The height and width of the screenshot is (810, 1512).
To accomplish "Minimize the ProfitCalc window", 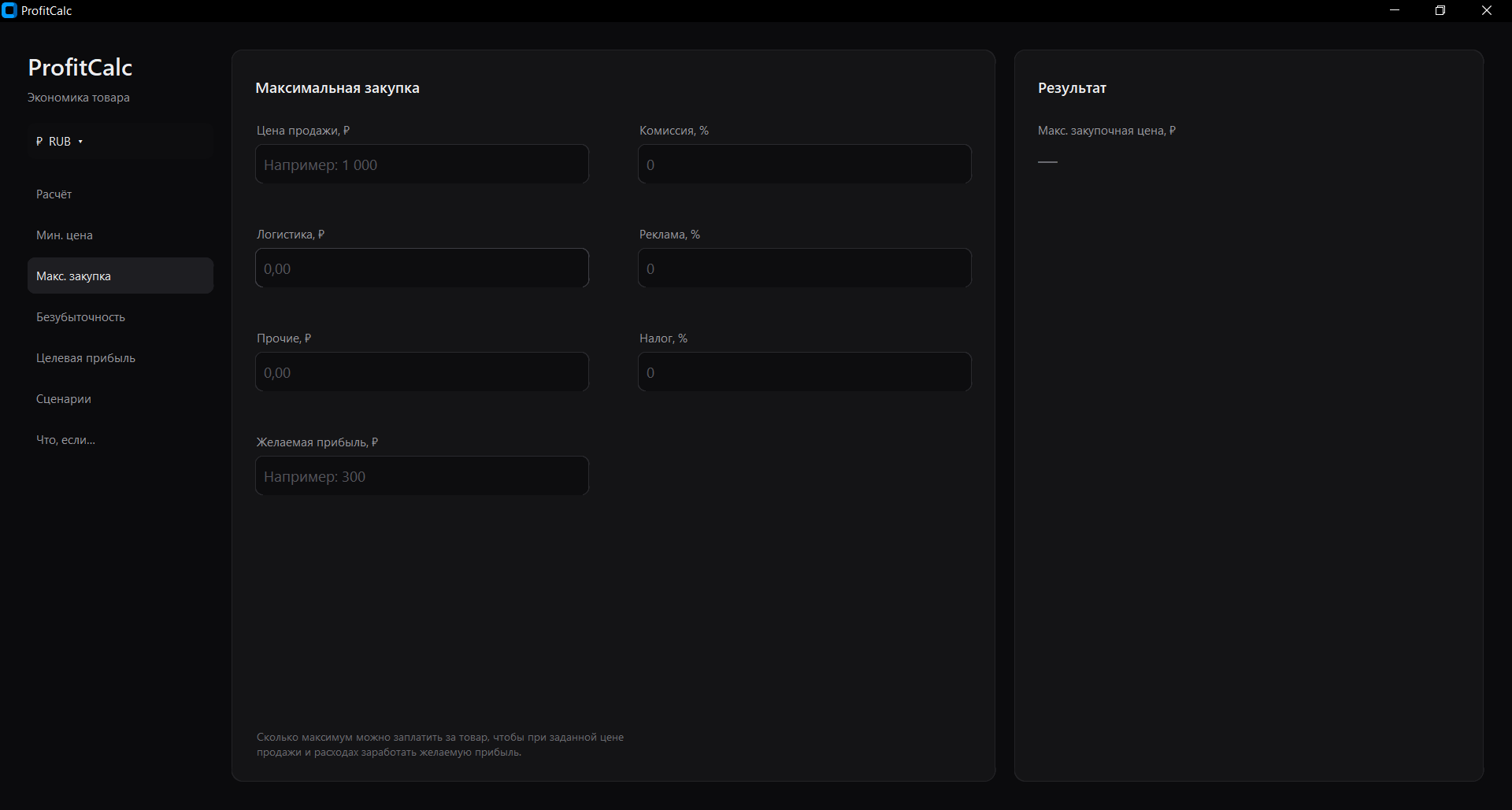I will 1395,10.
